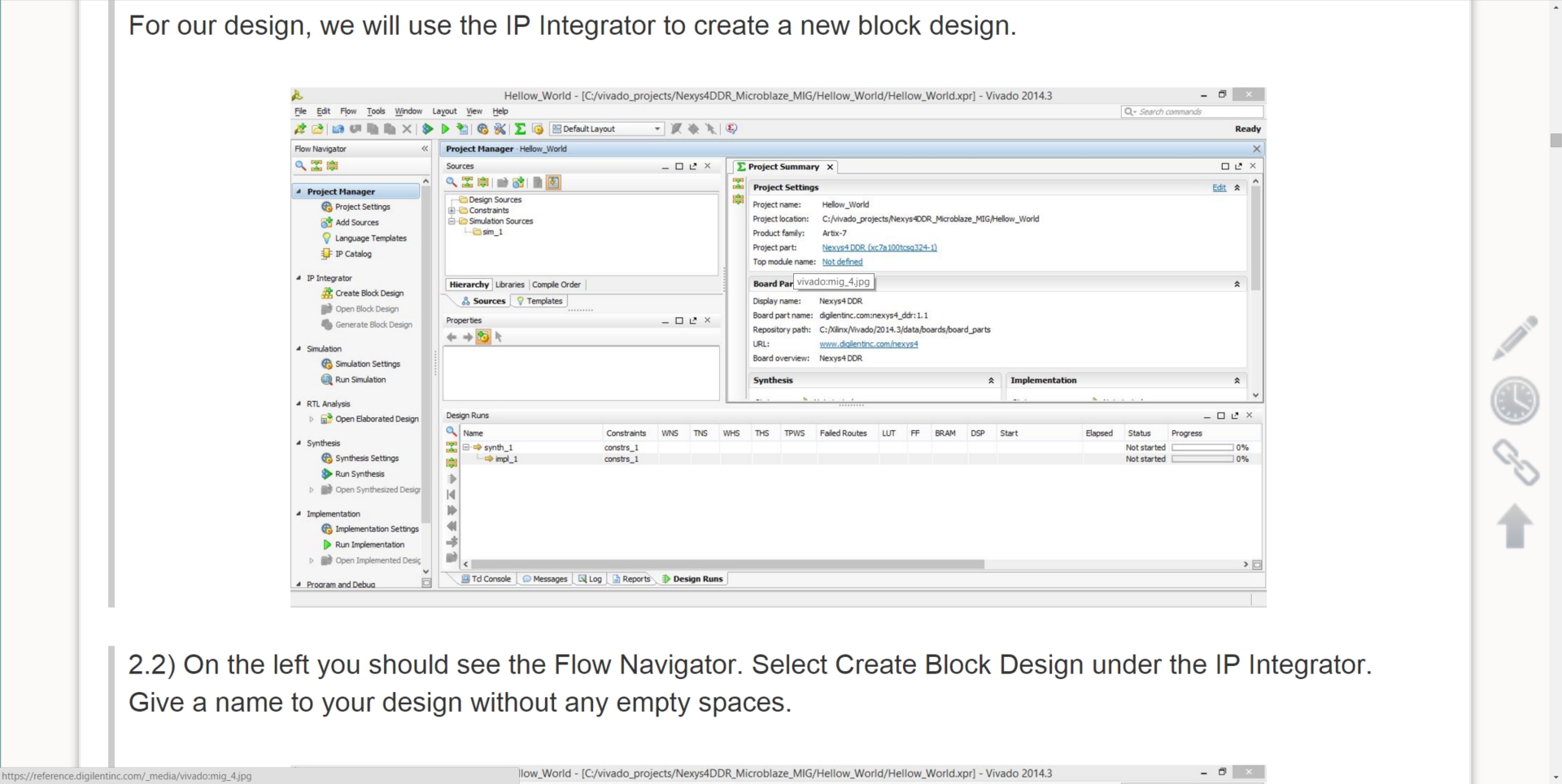Viewport: 1562px width, 784px height.
Task: Collapse the IP Integrator section triangle
Action: click(x=299, y=278)
